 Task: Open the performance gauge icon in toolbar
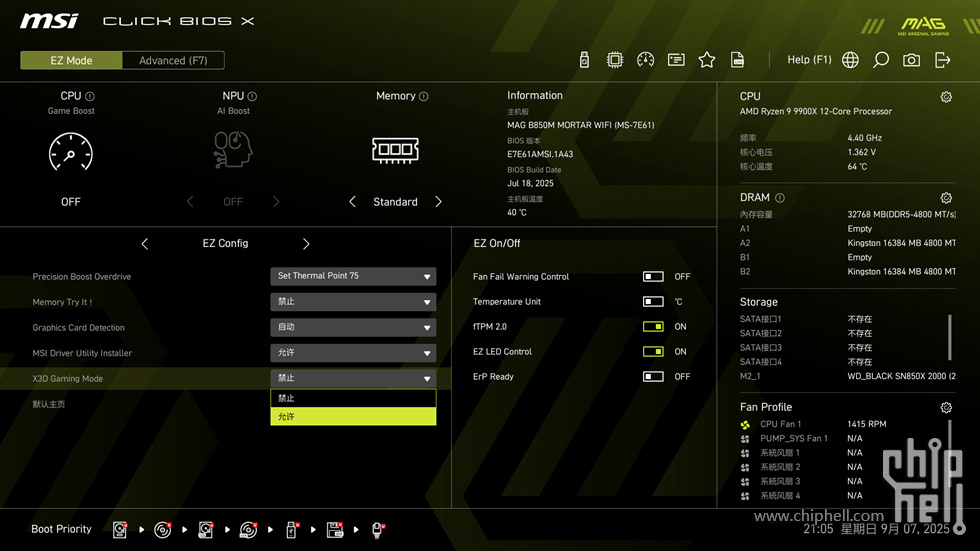pyautogui.click(x=646, y=60)
